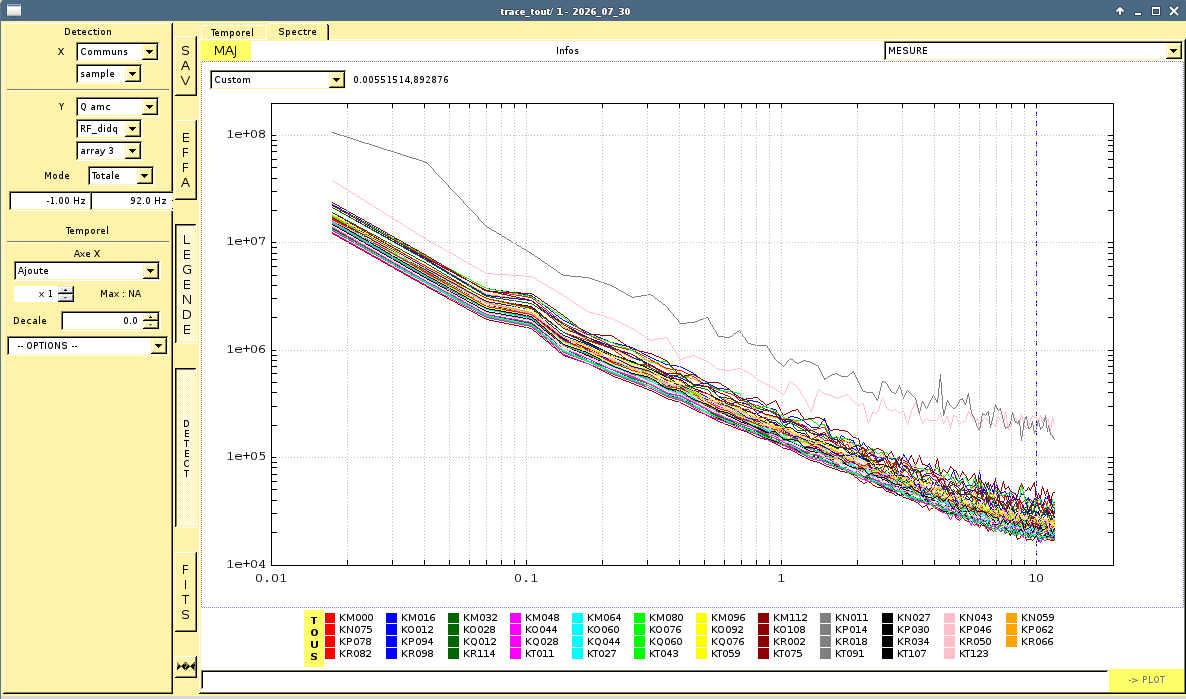Open the -- OPTIONS -- dropdown

tap(87, 346)
